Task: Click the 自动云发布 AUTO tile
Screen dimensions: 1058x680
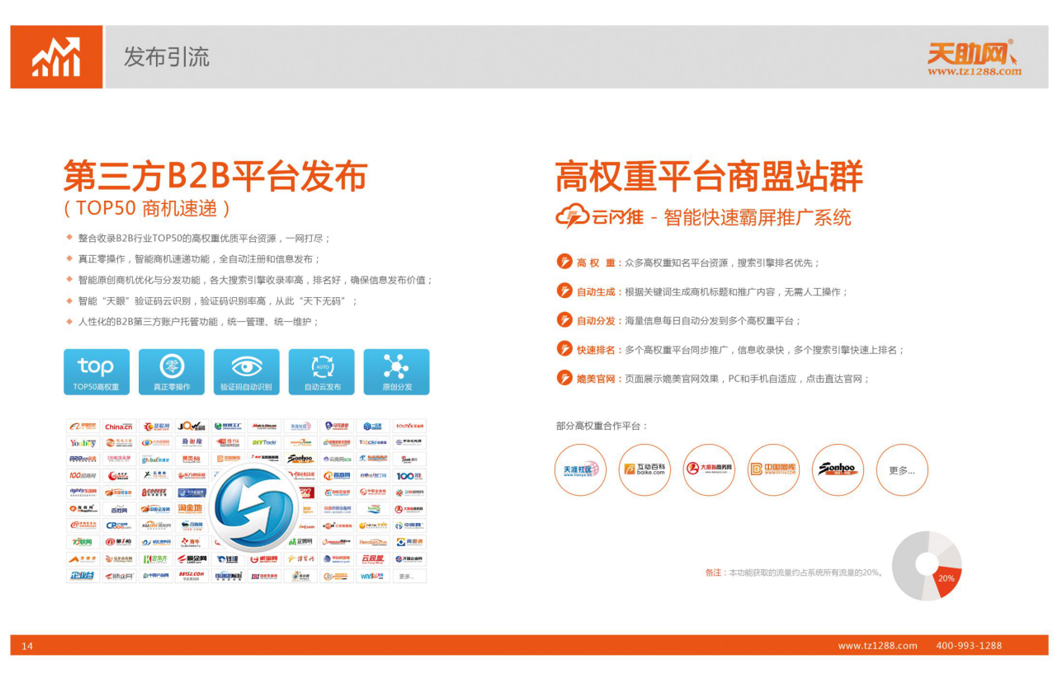Action: (321, 372)
